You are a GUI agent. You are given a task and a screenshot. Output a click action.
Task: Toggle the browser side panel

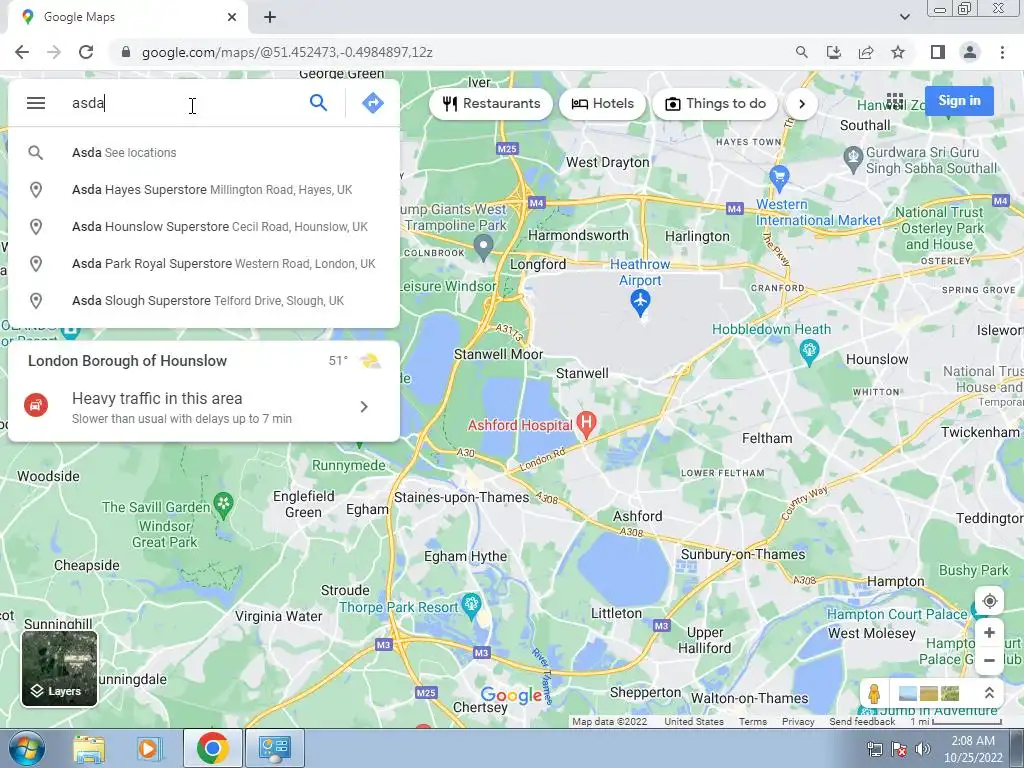938,52
